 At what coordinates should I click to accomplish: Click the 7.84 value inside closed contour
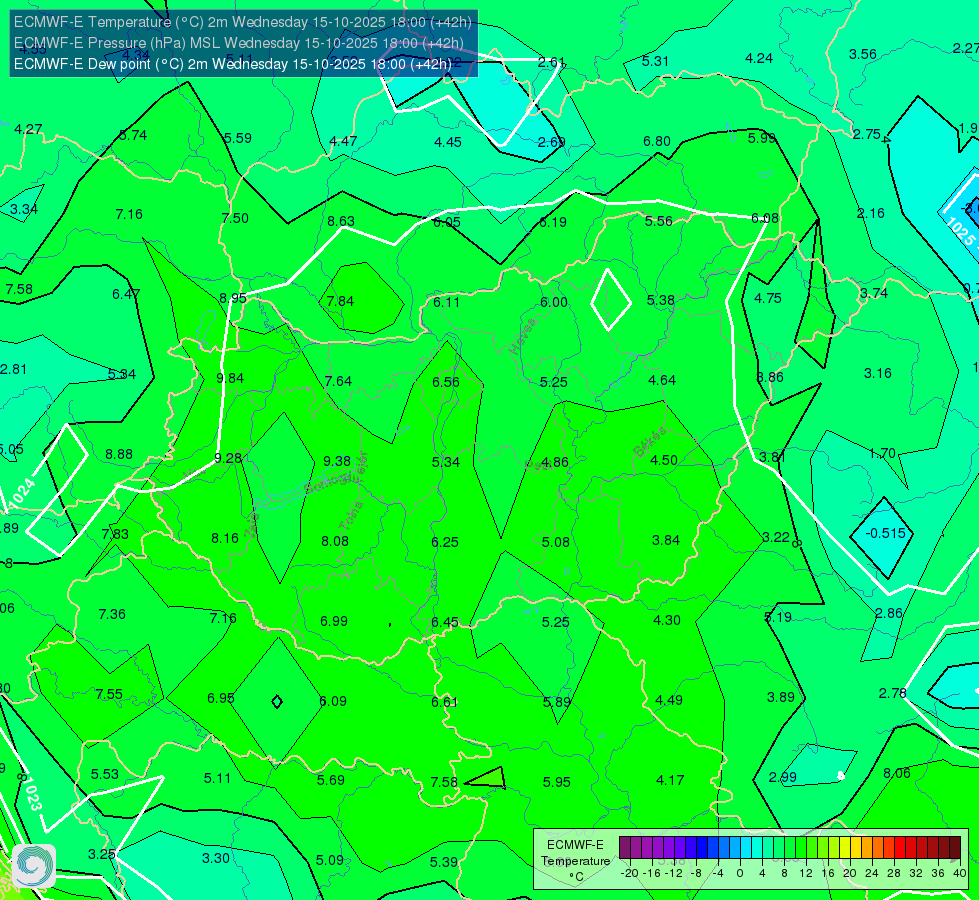(340, 301)
